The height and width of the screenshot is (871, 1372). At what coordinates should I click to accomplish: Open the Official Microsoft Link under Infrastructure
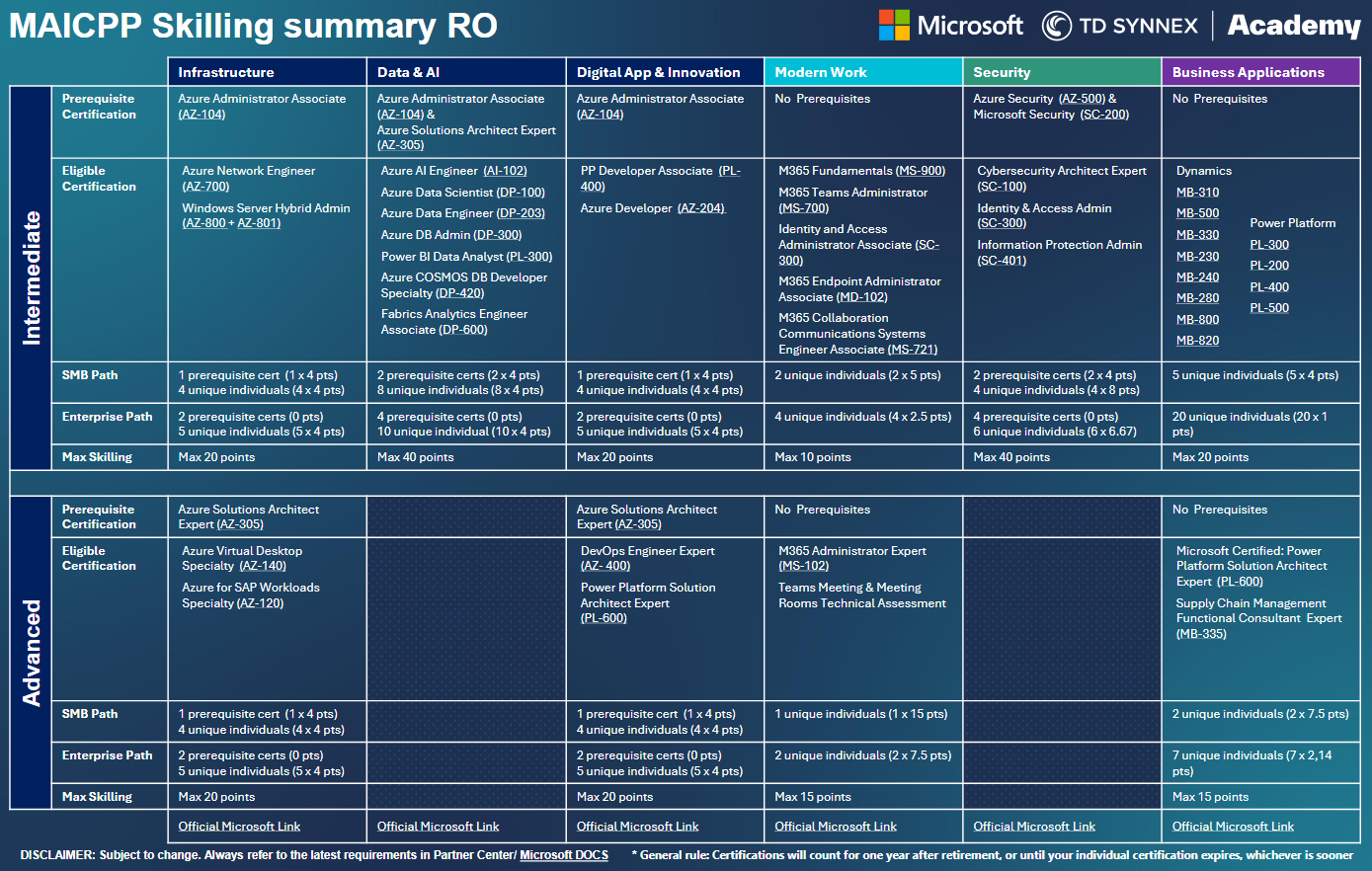tap(239, 827)
